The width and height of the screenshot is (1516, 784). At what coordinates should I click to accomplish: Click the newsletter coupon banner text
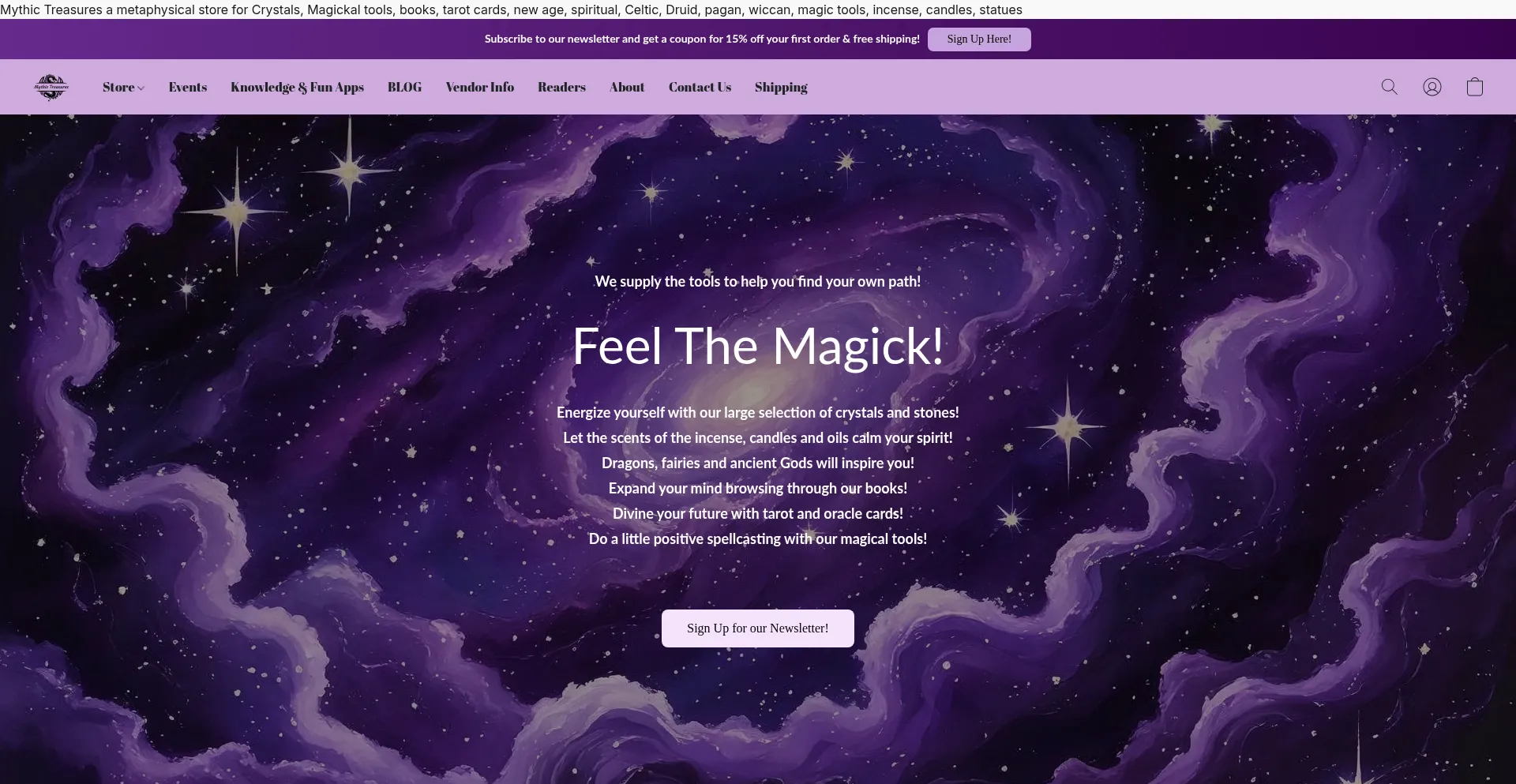(x=702, y=39)
